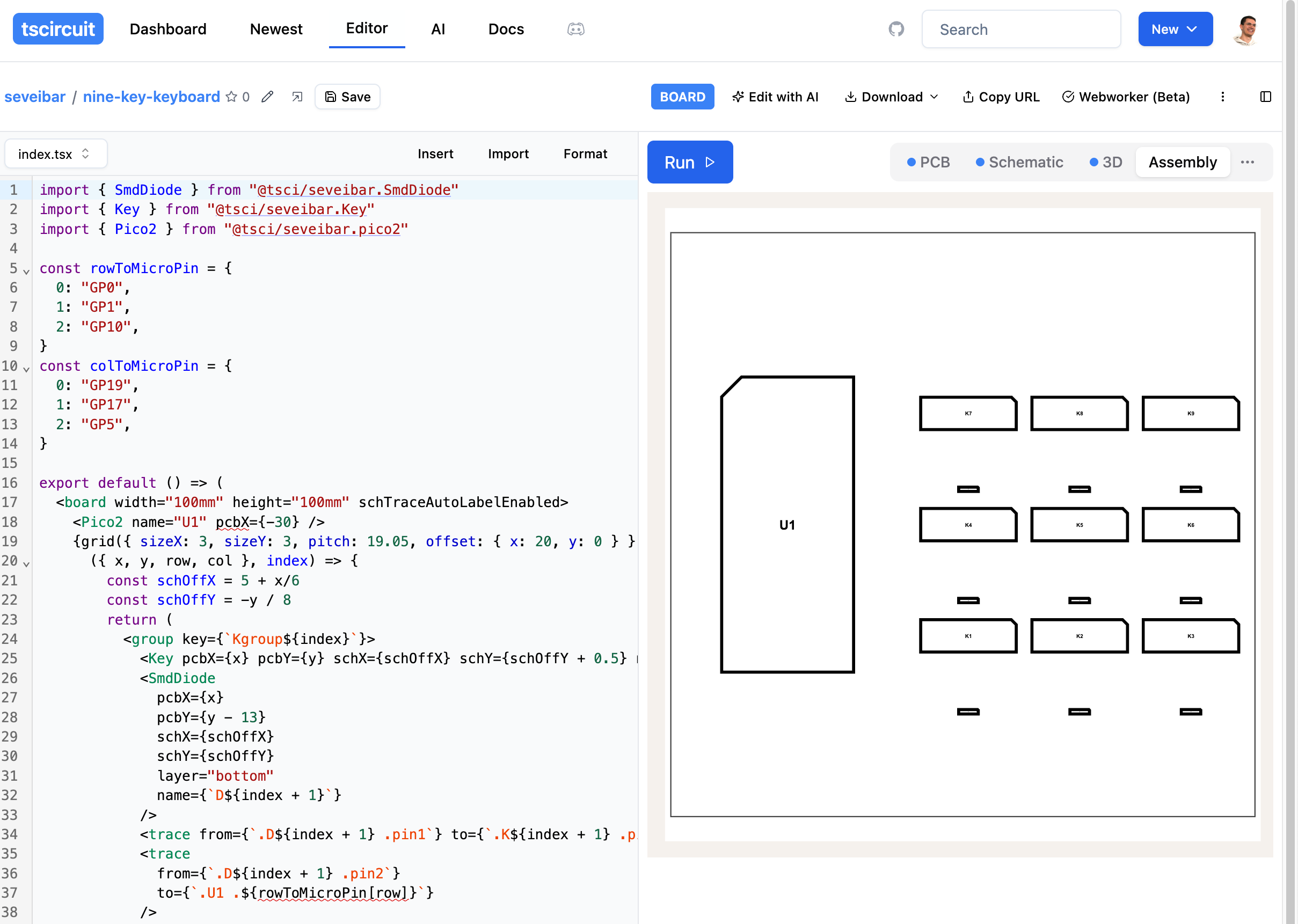This screenshot has width=1298, height=924.
Task: Click the open-in-new-window arrow icon
Action: coord(297,97)
